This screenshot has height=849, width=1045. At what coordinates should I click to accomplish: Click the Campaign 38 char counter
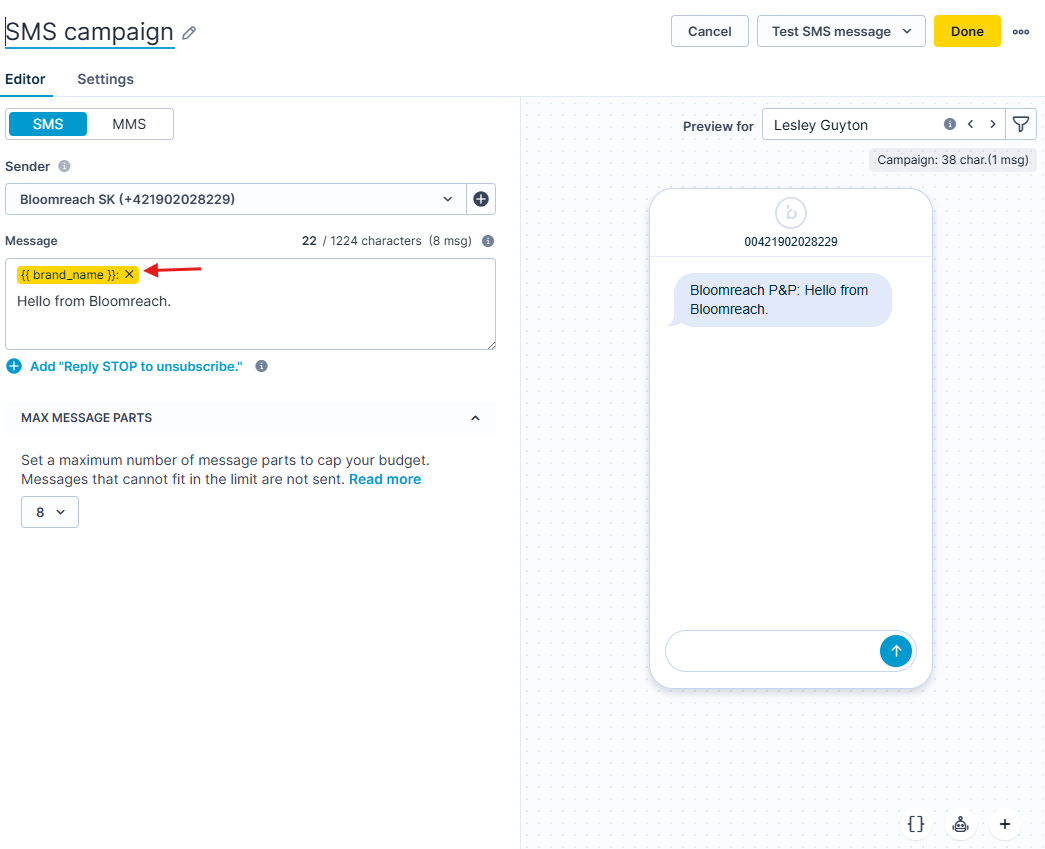(952, 160)
